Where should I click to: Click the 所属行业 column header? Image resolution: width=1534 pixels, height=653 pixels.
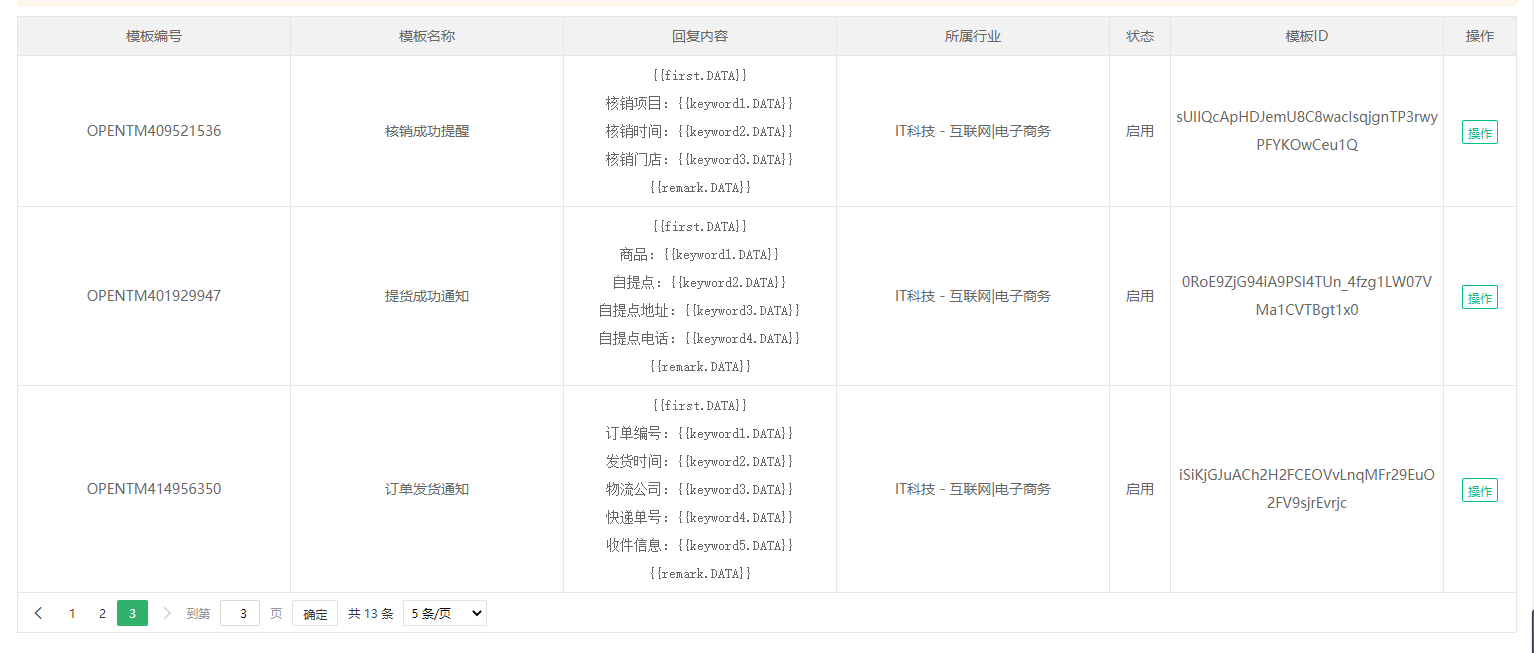(x=973, y=36)
